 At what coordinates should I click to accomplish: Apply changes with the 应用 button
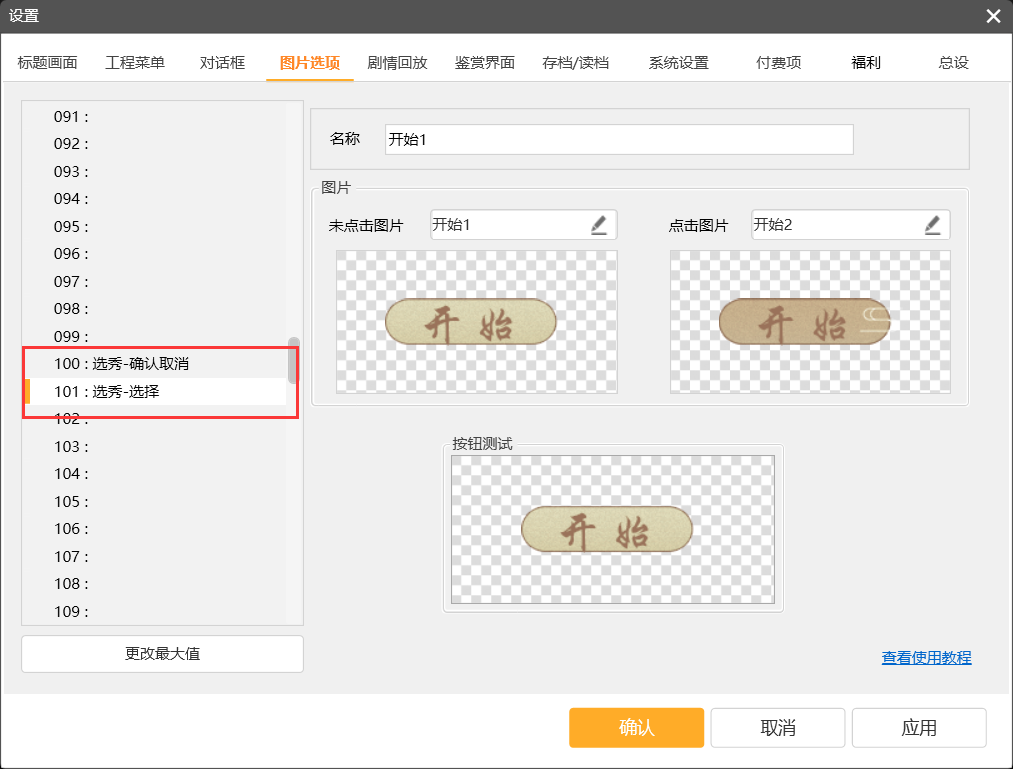918,728
